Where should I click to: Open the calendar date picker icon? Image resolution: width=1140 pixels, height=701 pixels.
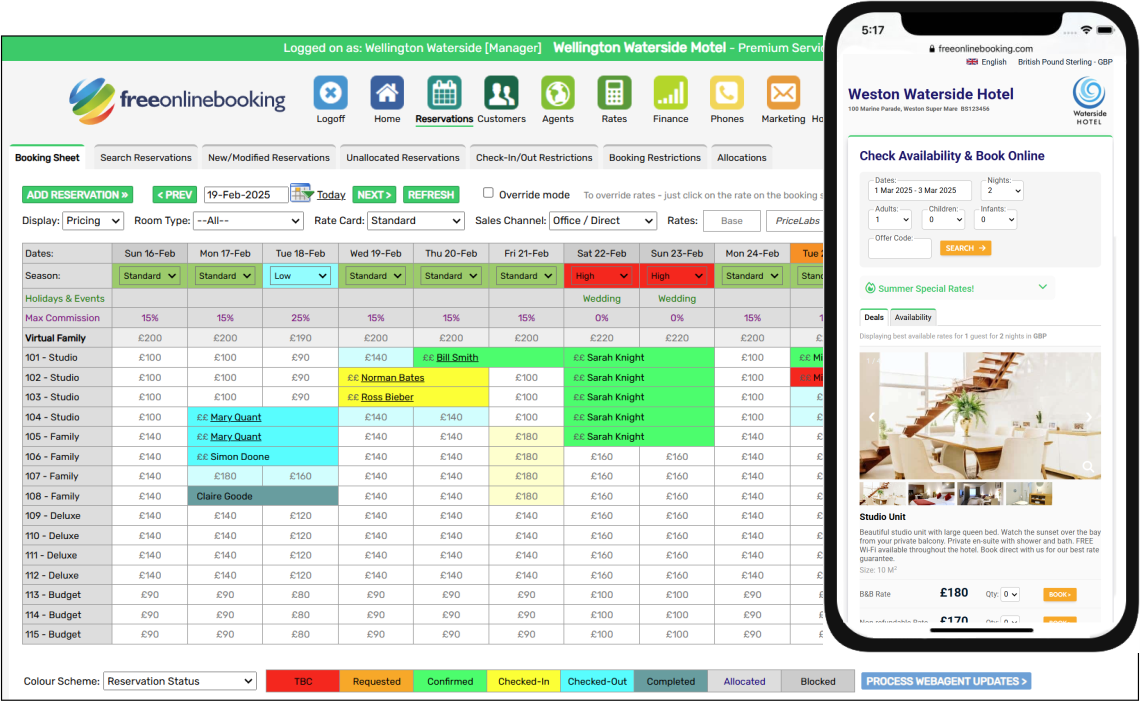(301, 193)
